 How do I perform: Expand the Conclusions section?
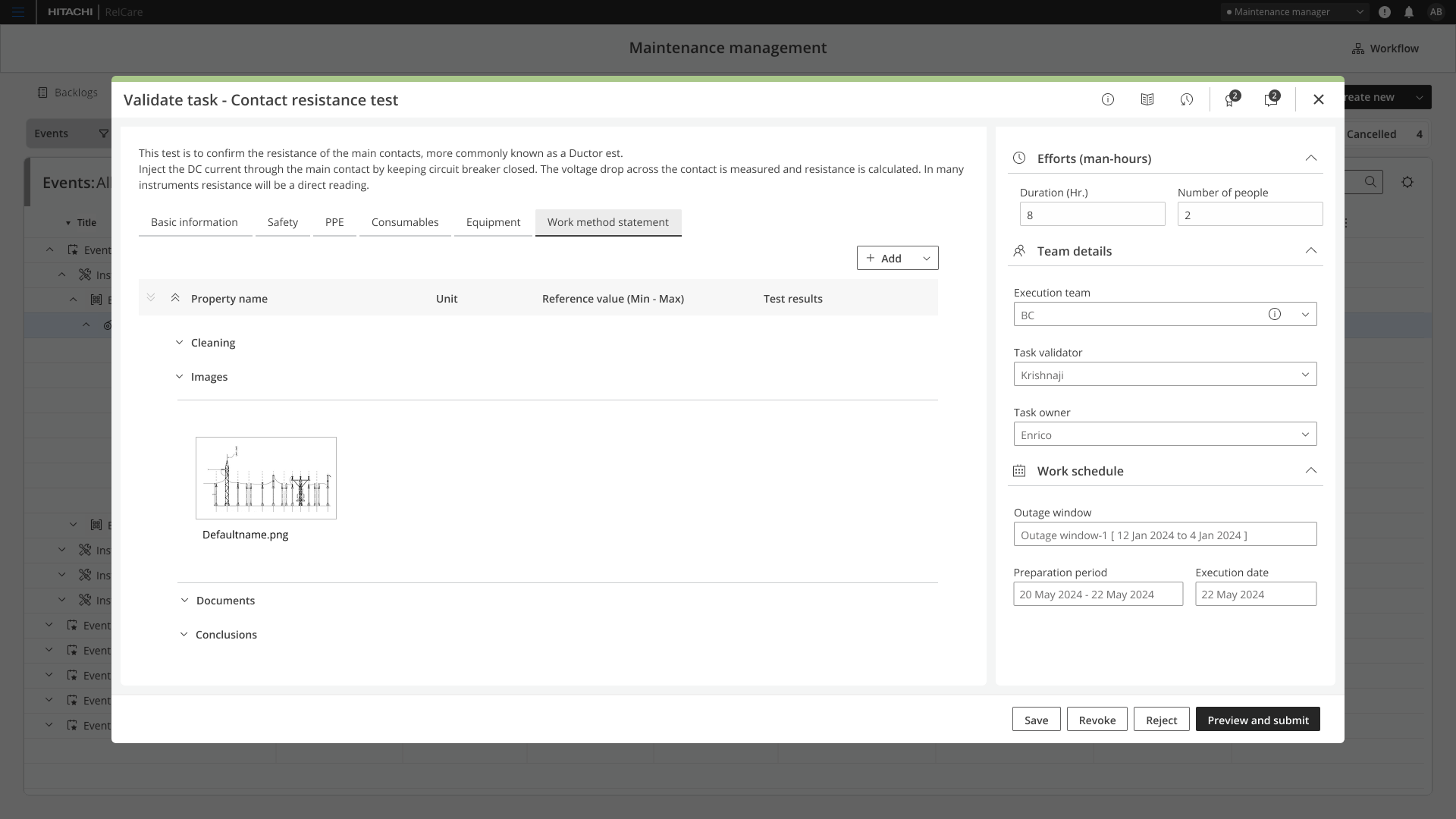pos(184,634)
